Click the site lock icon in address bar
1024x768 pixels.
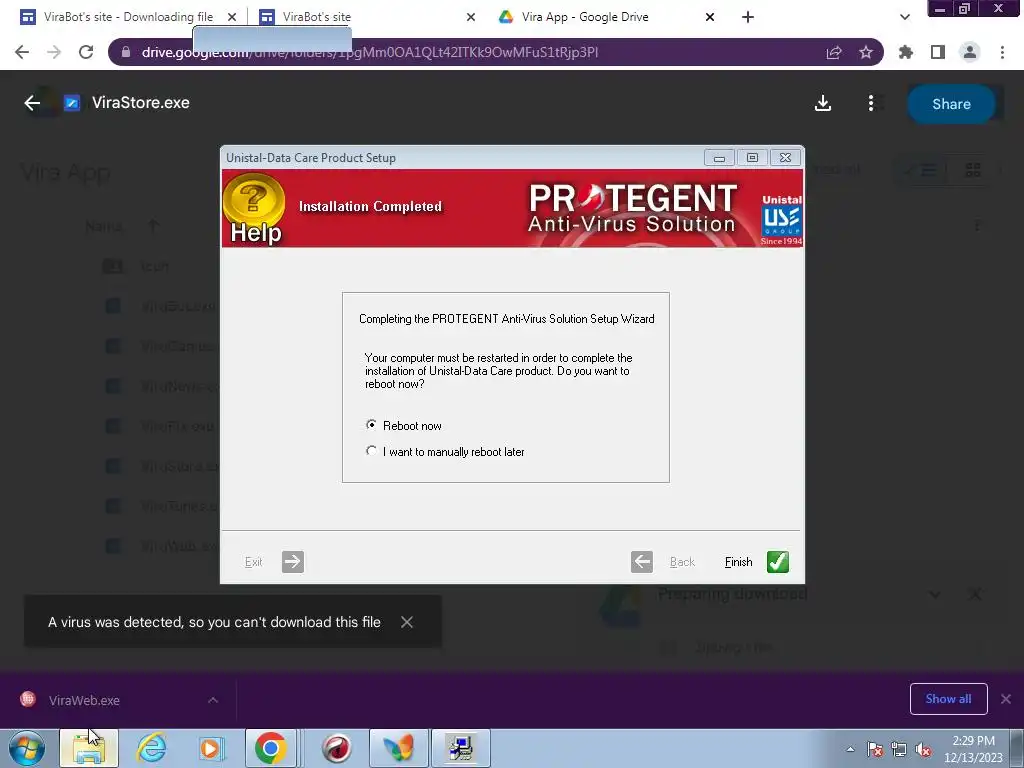click(126, 52)
